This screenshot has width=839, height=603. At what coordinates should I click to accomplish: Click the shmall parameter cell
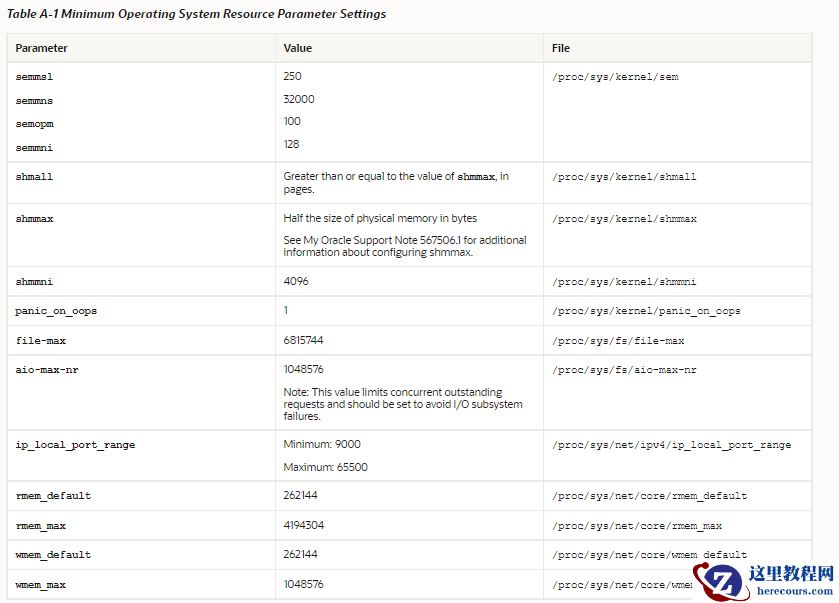[x=34, y=177]
